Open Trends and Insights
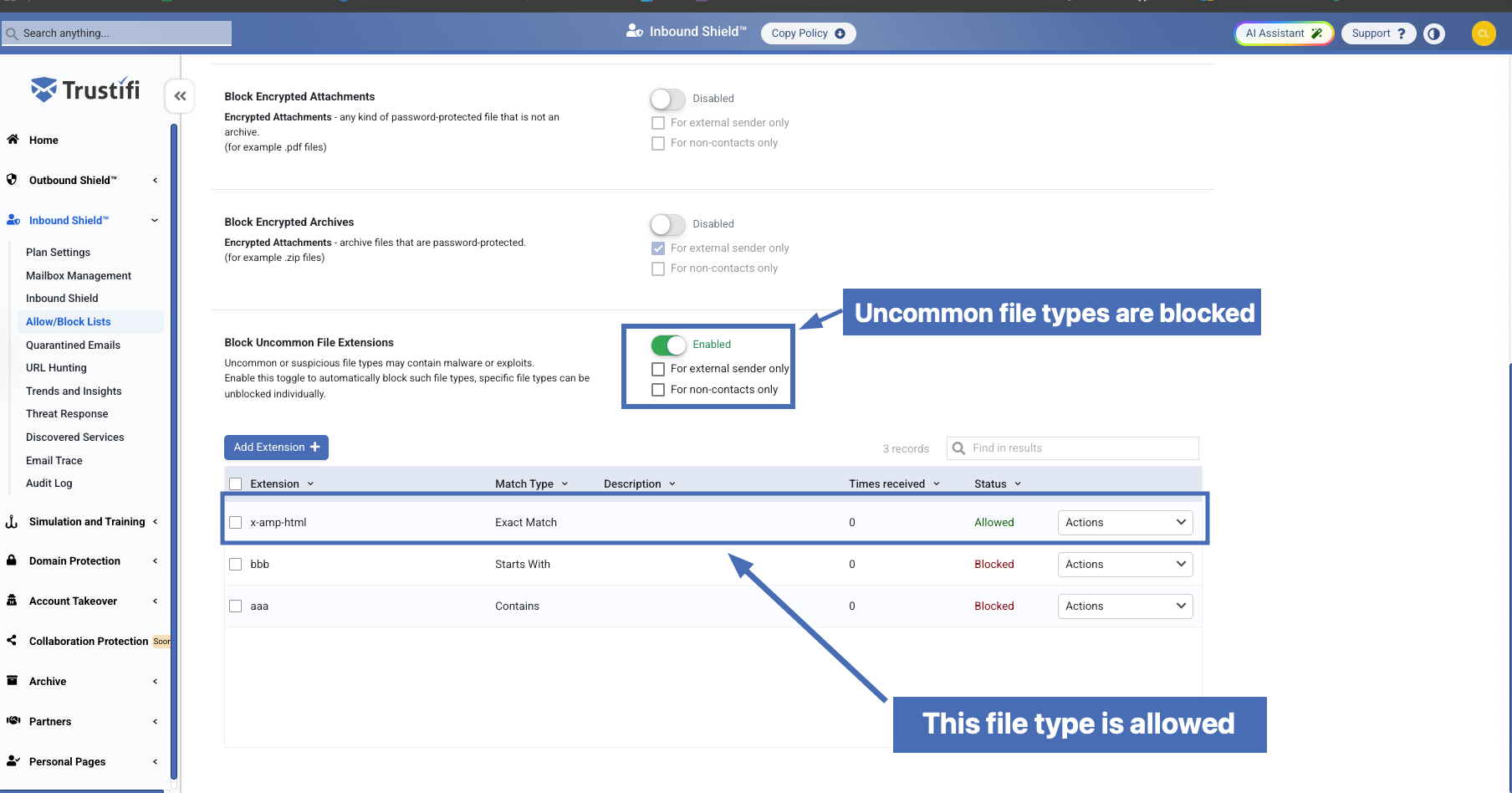1512x793 pixels. pyautogui.click(x=74, y=391)
